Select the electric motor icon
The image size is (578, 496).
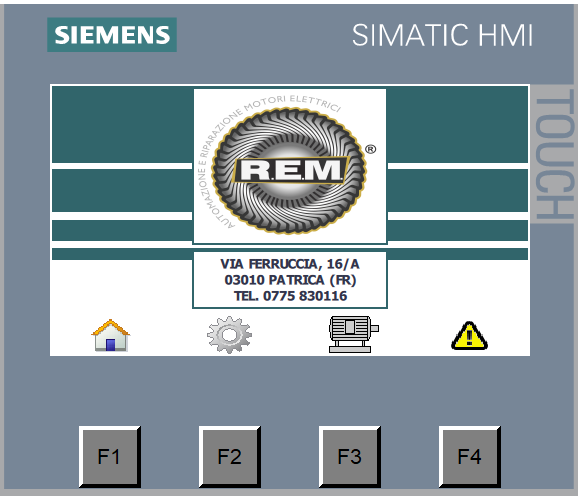click(x=354, y=334)
